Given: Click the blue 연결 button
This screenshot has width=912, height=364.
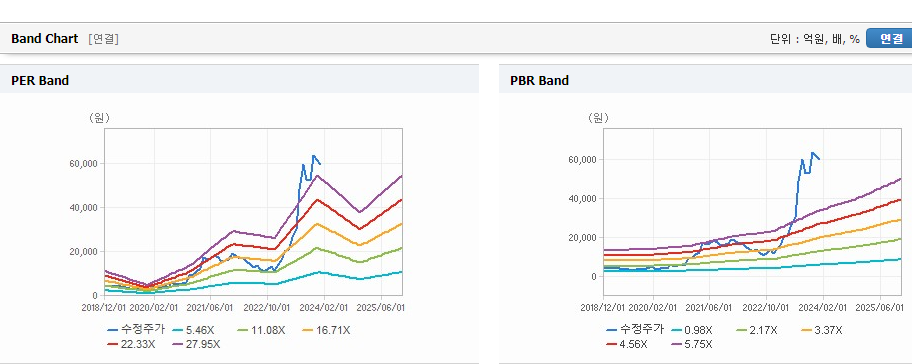Looking at the screenshot, I should pyautogui.click(x=889, y=38).
